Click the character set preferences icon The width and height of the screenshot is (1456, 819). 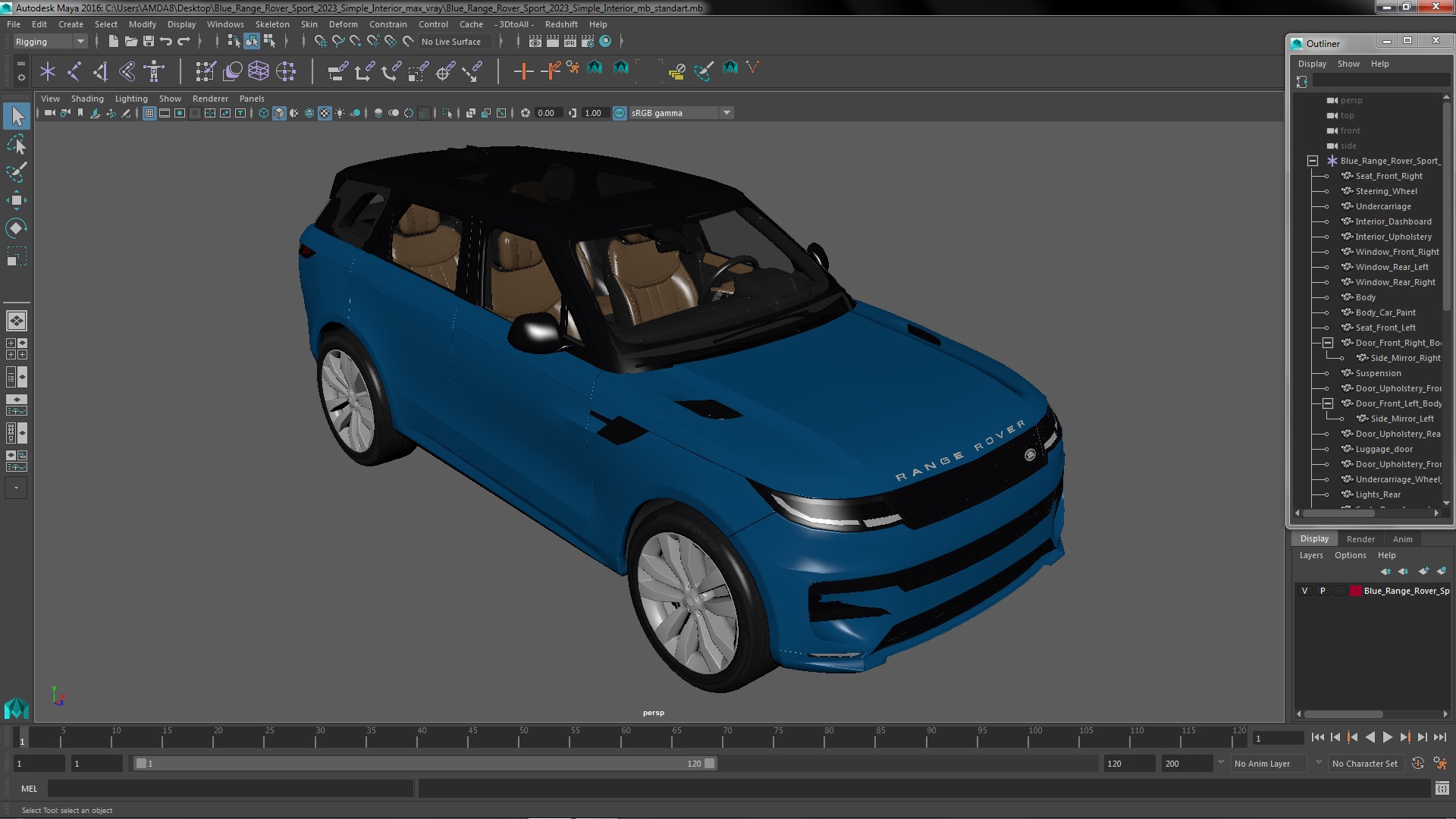click(1441, 764)
